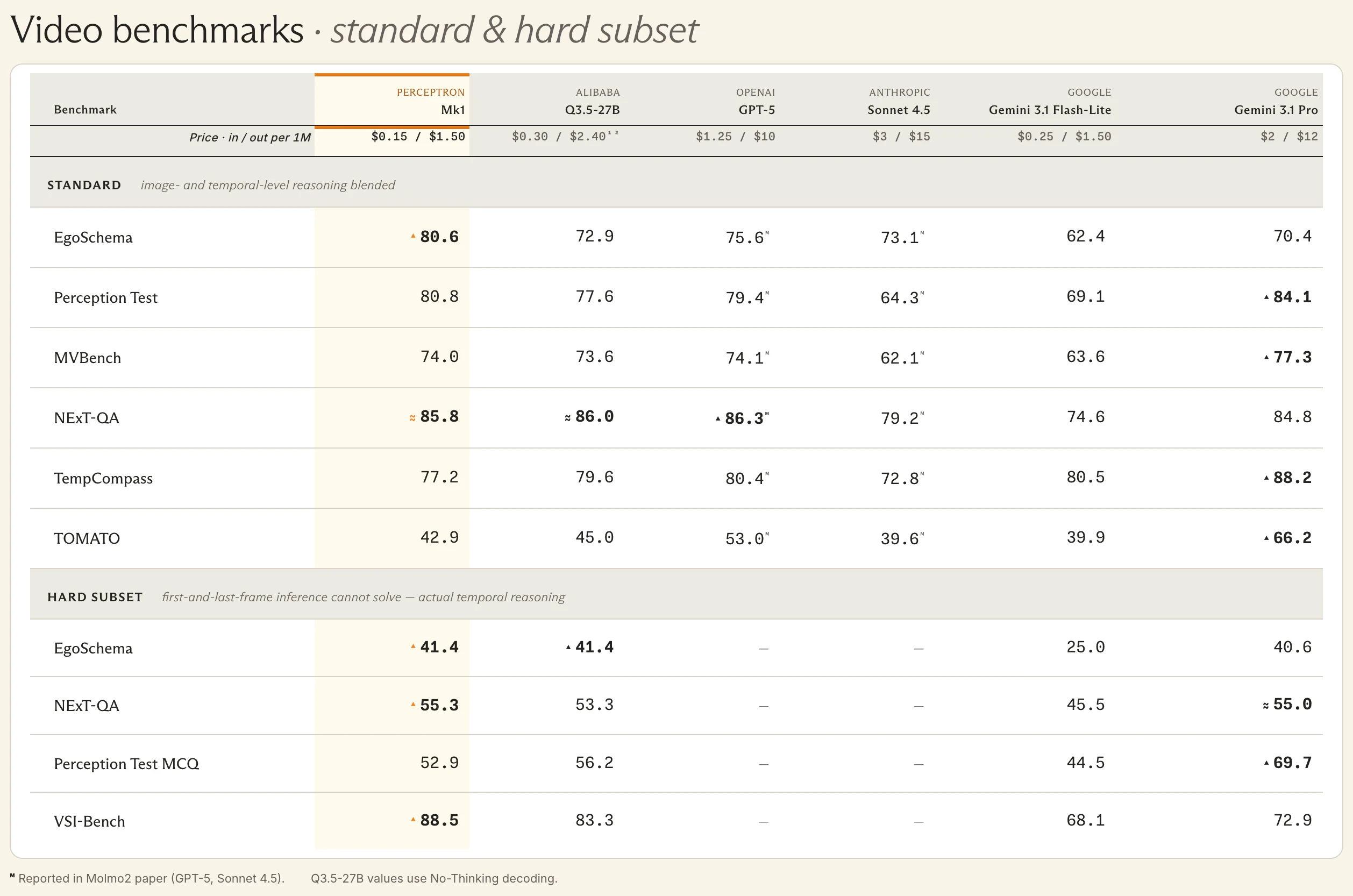Click the 'Price · in / out per 1M' label
The height and width of the screenshot is (896, 1353).
pos(250,137)
